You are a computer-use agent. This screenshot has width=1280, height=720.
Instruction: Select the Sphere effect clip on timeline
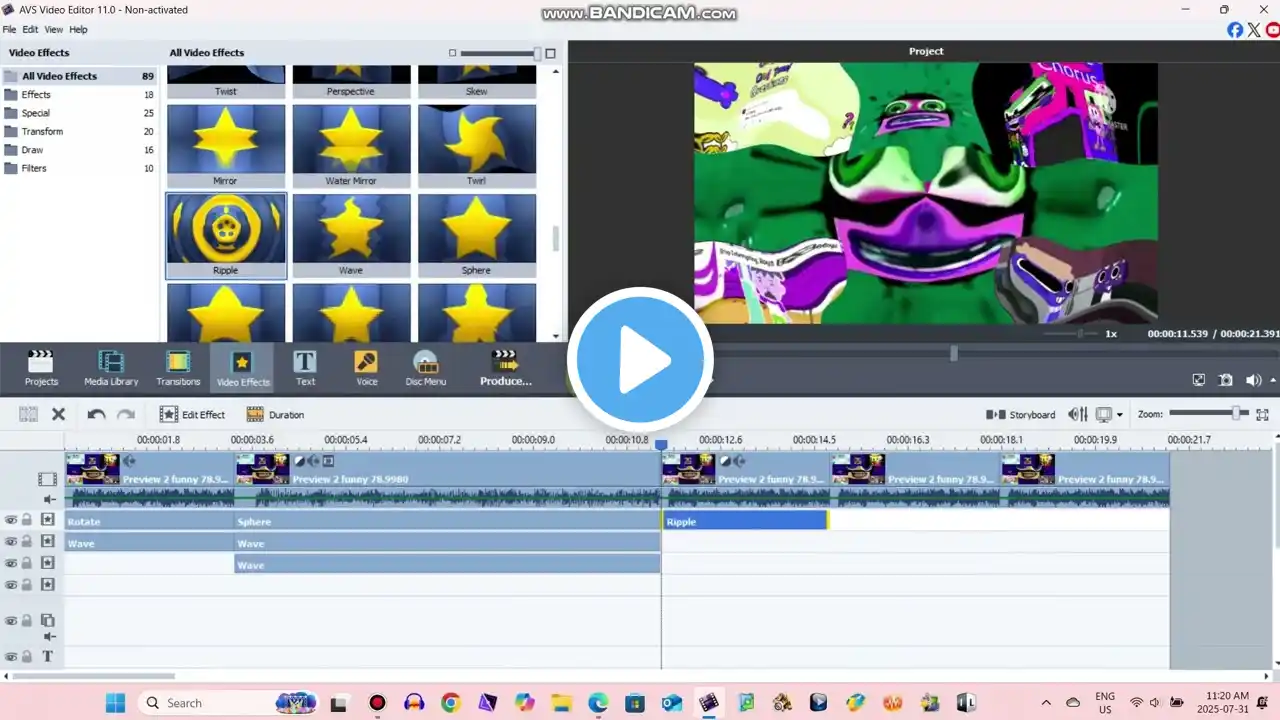(447, 521)
